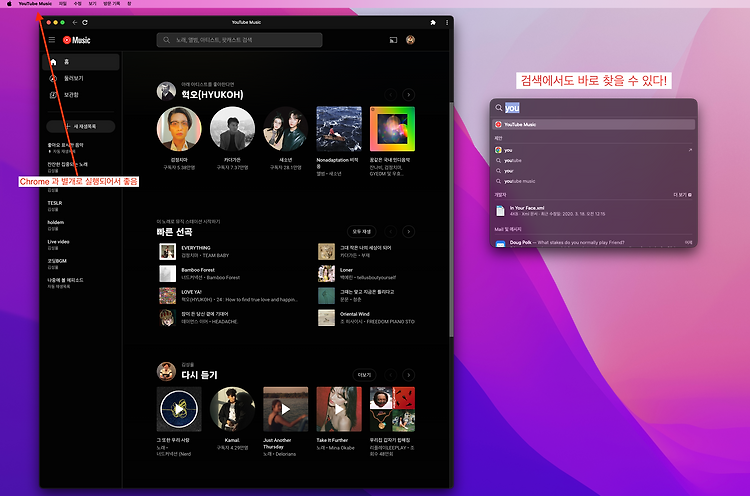Go to previous in 다시 듣기 carousel
This screenshot has height=496, width=750.
click(x=391, y=375)
